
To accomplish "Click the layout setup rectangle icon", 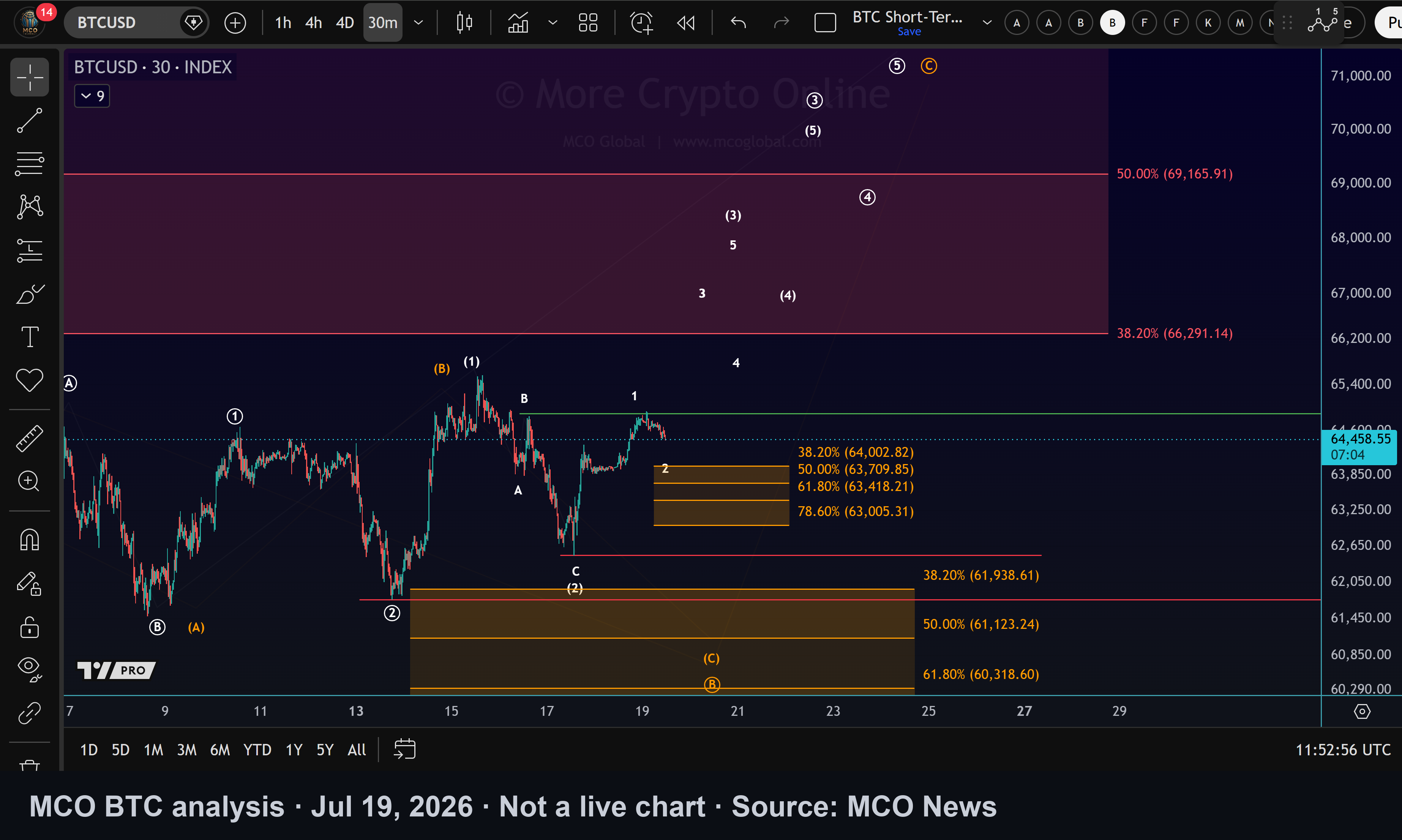I will [825, 23].
